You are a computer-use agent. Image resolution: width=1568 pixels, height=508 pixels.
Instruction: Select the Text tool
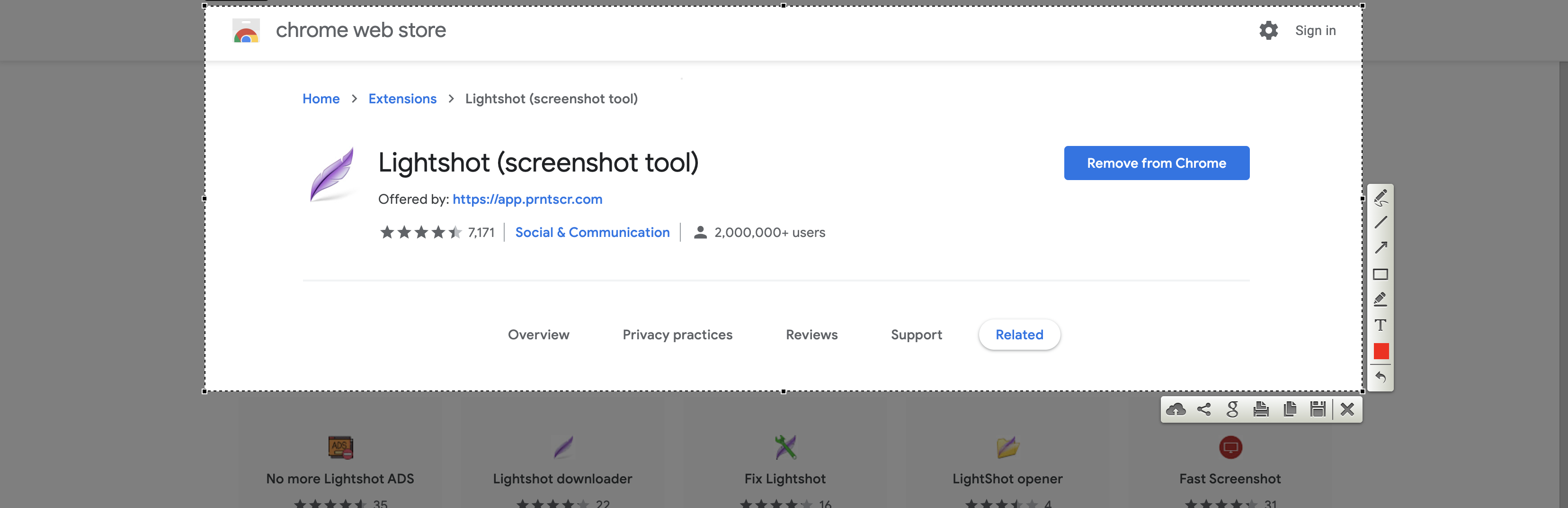coord(1381,325)
